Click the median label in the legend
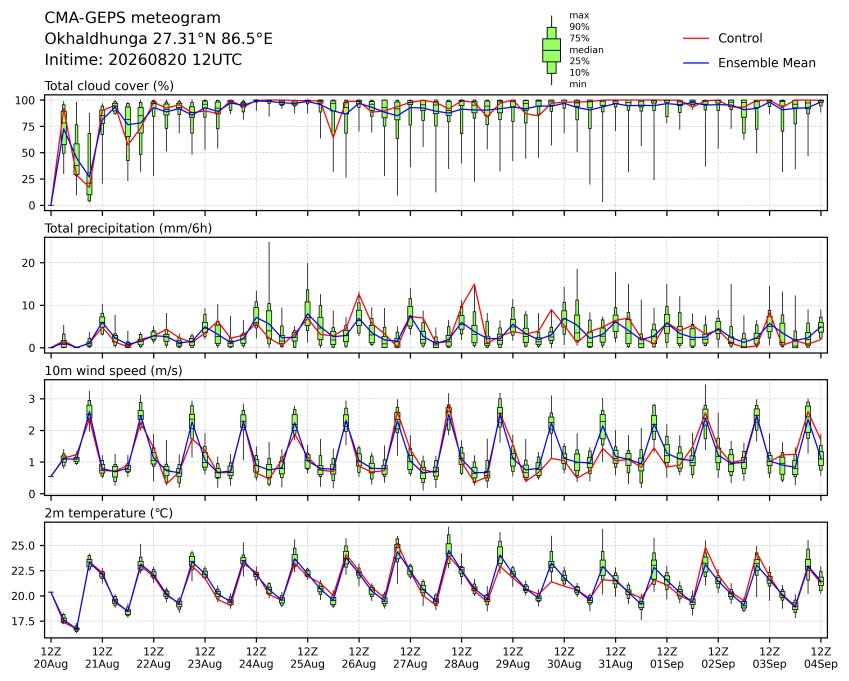Viewport: 849px width, 681px height. click(586, 50)
